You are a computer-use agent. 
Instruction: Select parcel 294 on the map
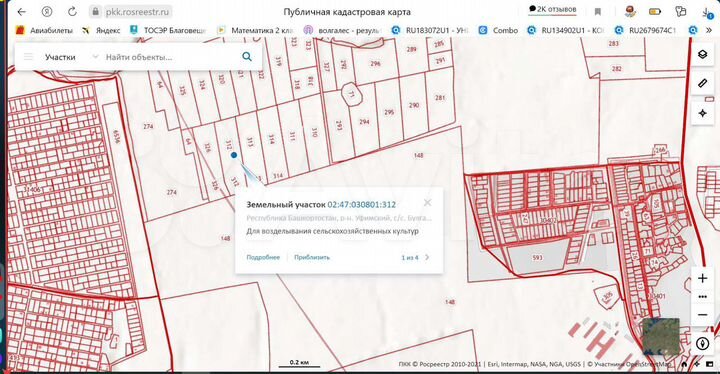(364, 122)
